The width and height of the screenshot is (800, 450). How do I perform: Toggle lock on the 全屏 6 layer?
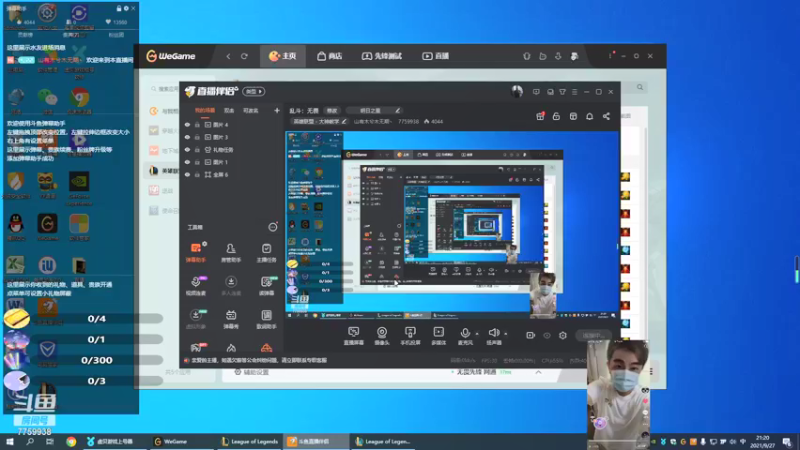pos(197,174)
